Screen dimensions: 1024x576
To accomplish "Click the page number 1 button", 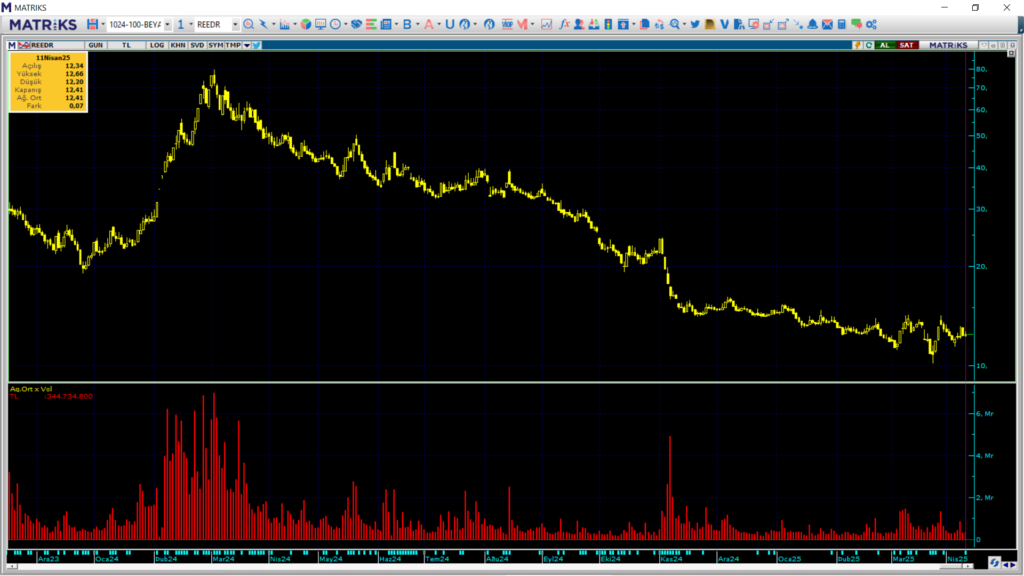I will (x=181, y=24).
